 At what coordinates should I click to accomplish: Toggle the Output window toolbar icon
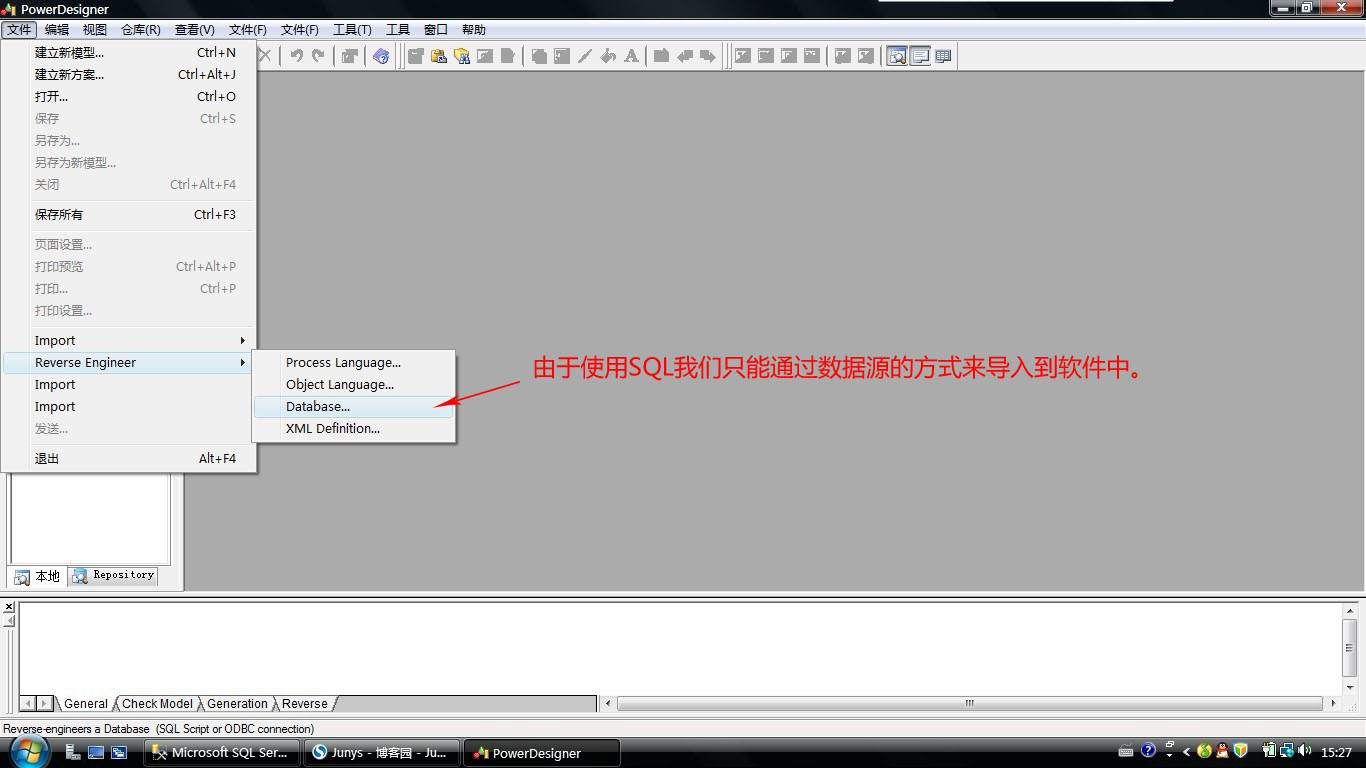(920, 56)
